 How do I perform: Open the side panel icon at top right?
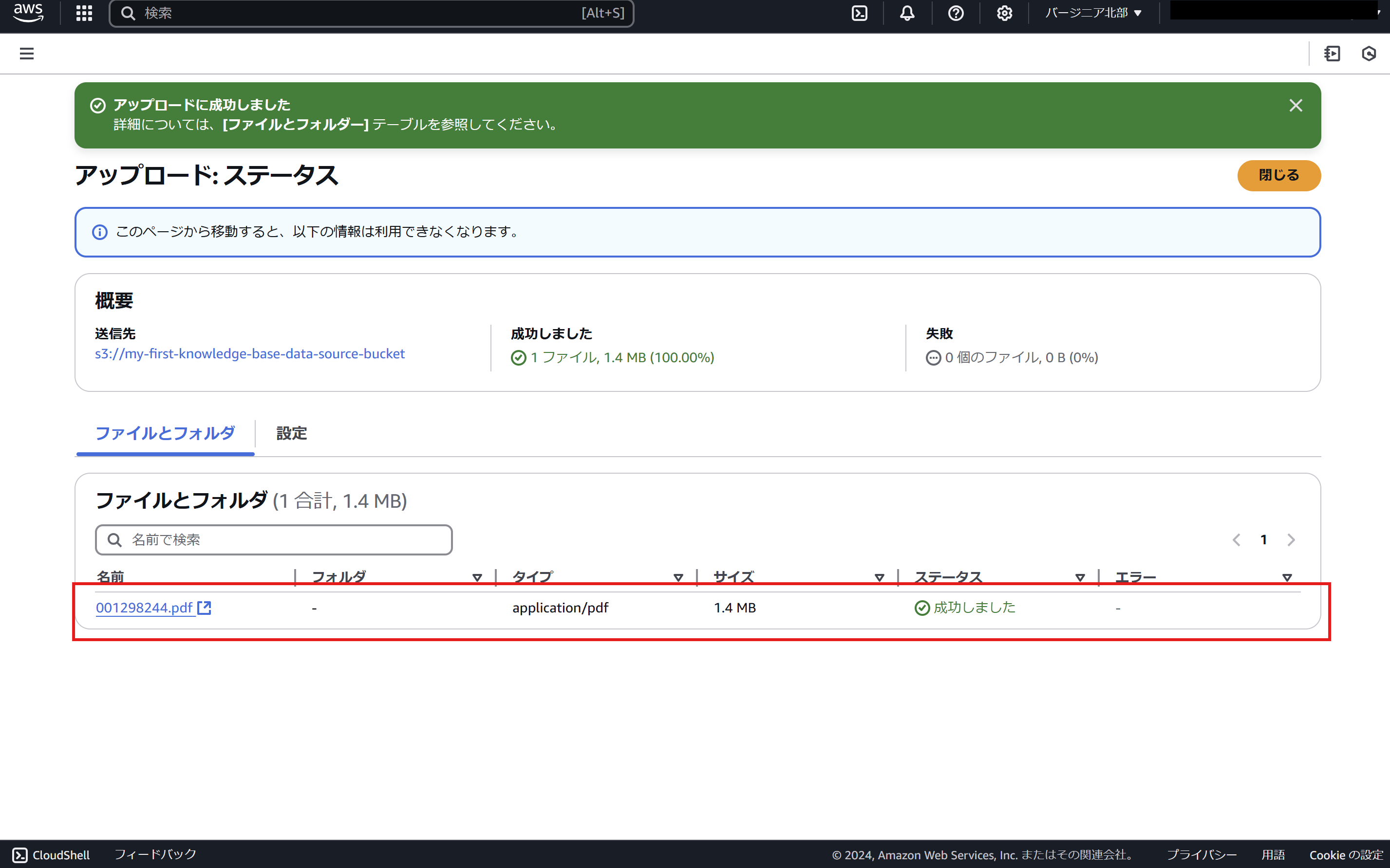tap(1333, 54)
